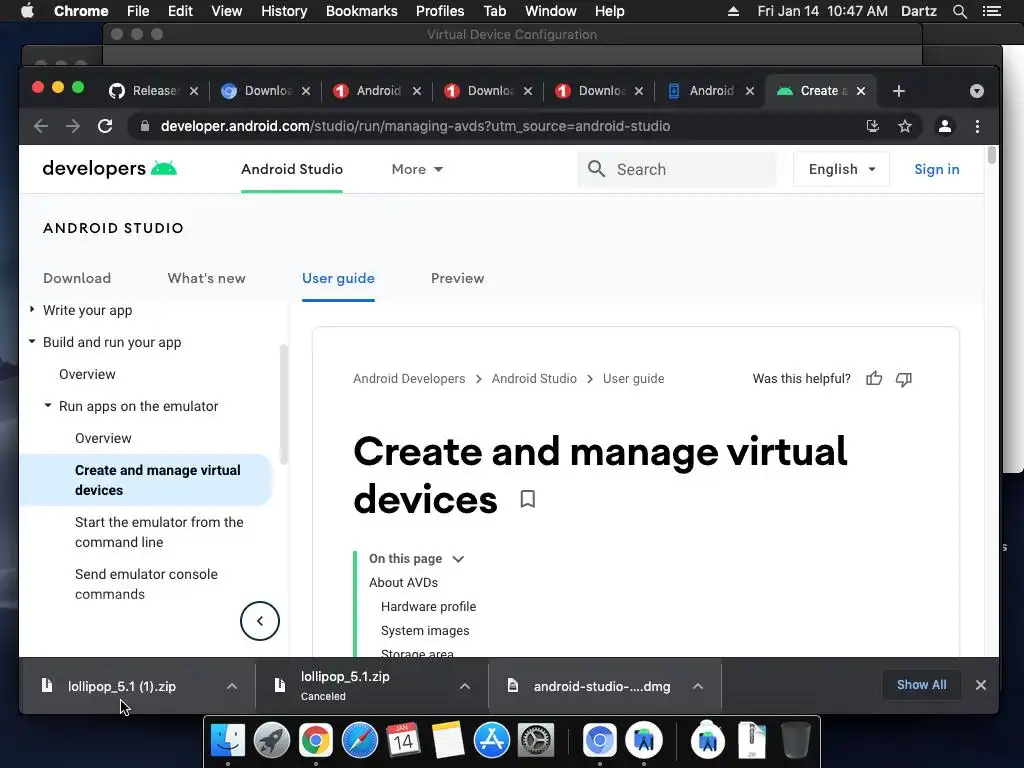The image size is (1024, 768).
Task: Open the Bookmarks menu in menu bar
Action: [x=362, y=11]
